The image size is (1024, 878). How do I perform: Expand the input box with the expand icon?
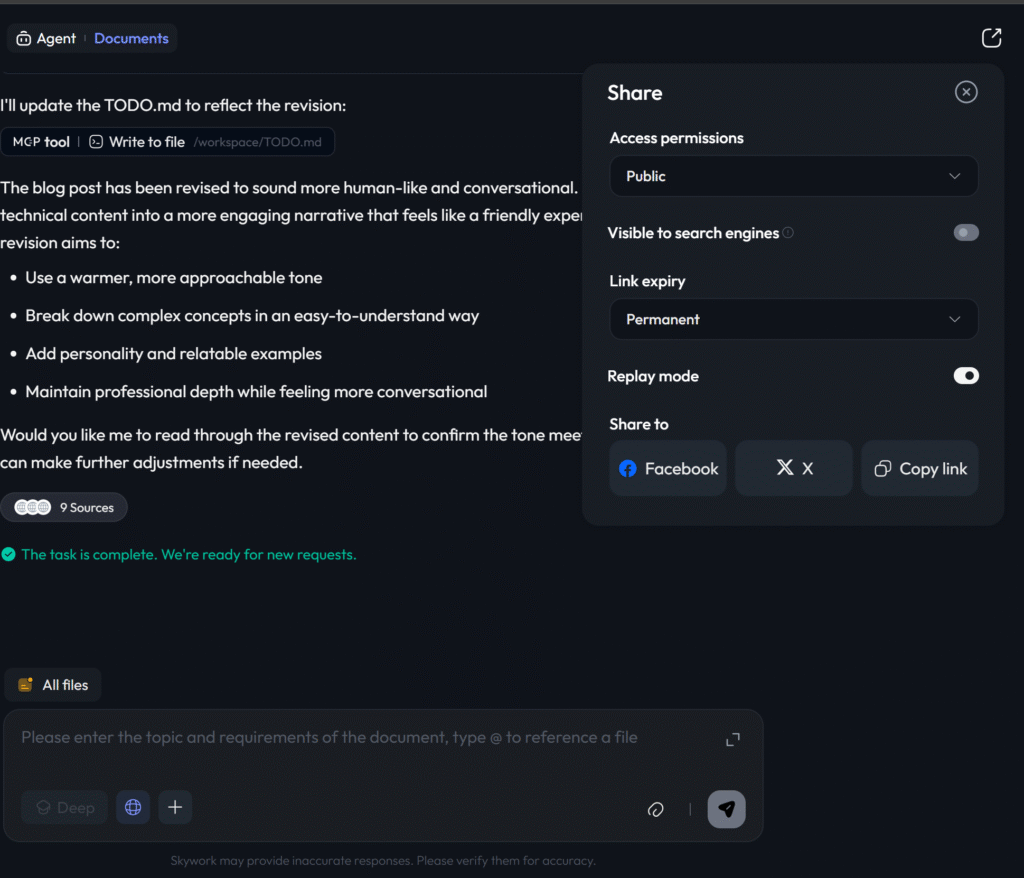click(733, 739)
